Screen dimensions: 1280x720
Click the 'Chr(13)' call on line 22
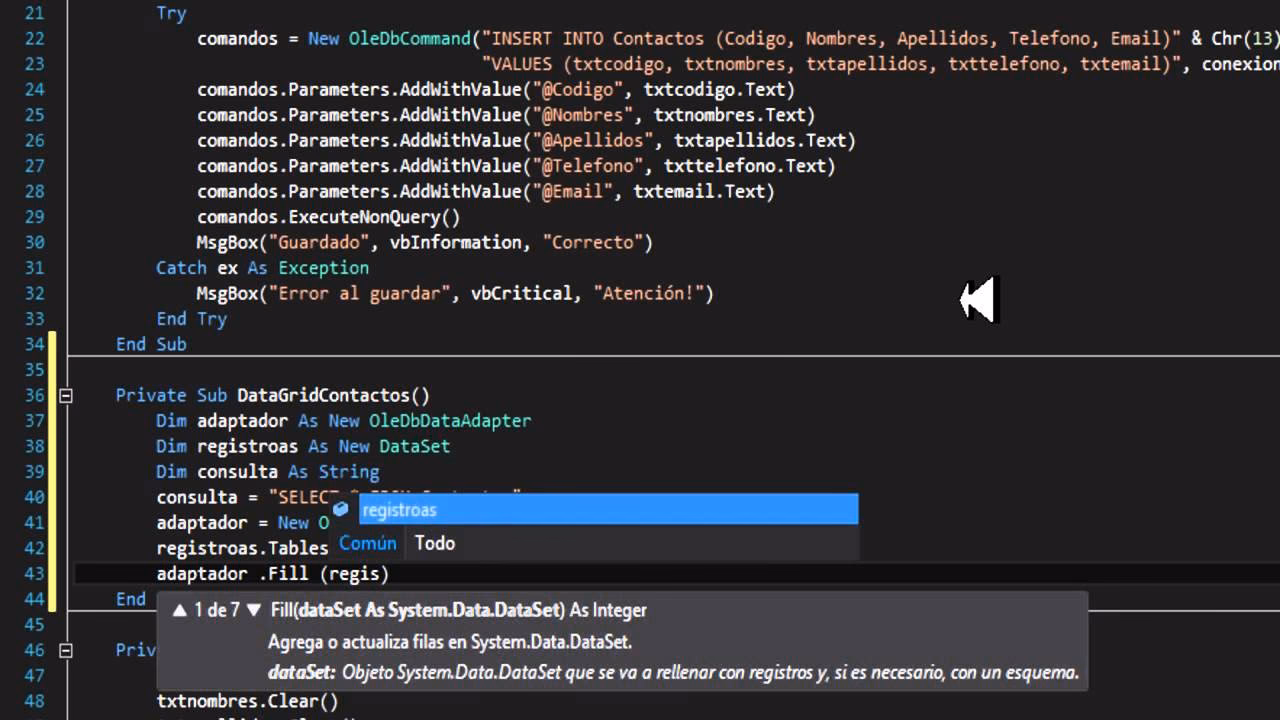click(x=1246, y=38)
